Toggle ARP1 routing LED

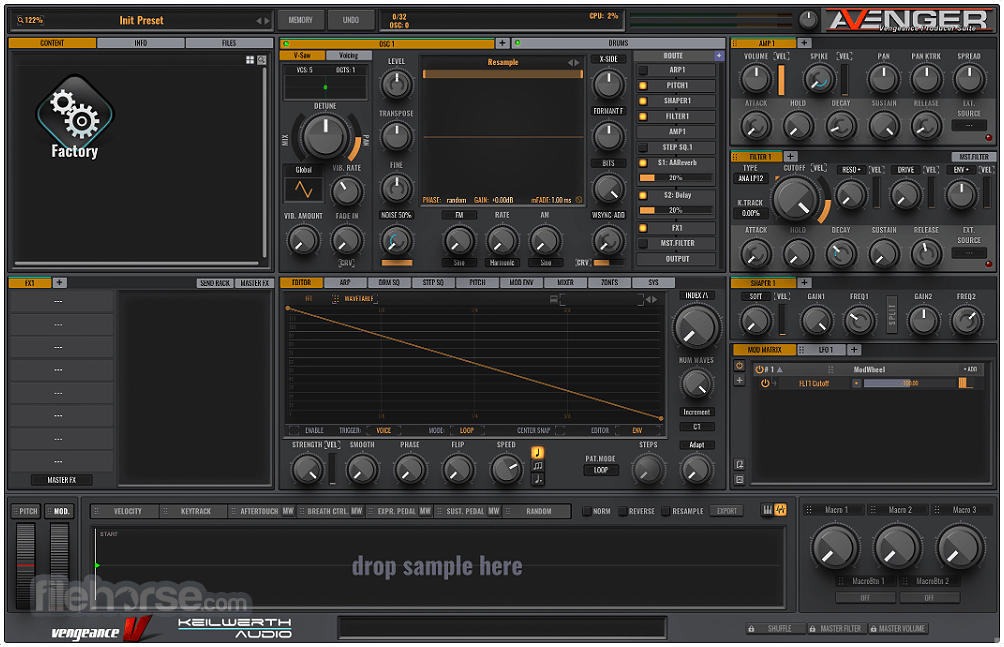point(643,70)
